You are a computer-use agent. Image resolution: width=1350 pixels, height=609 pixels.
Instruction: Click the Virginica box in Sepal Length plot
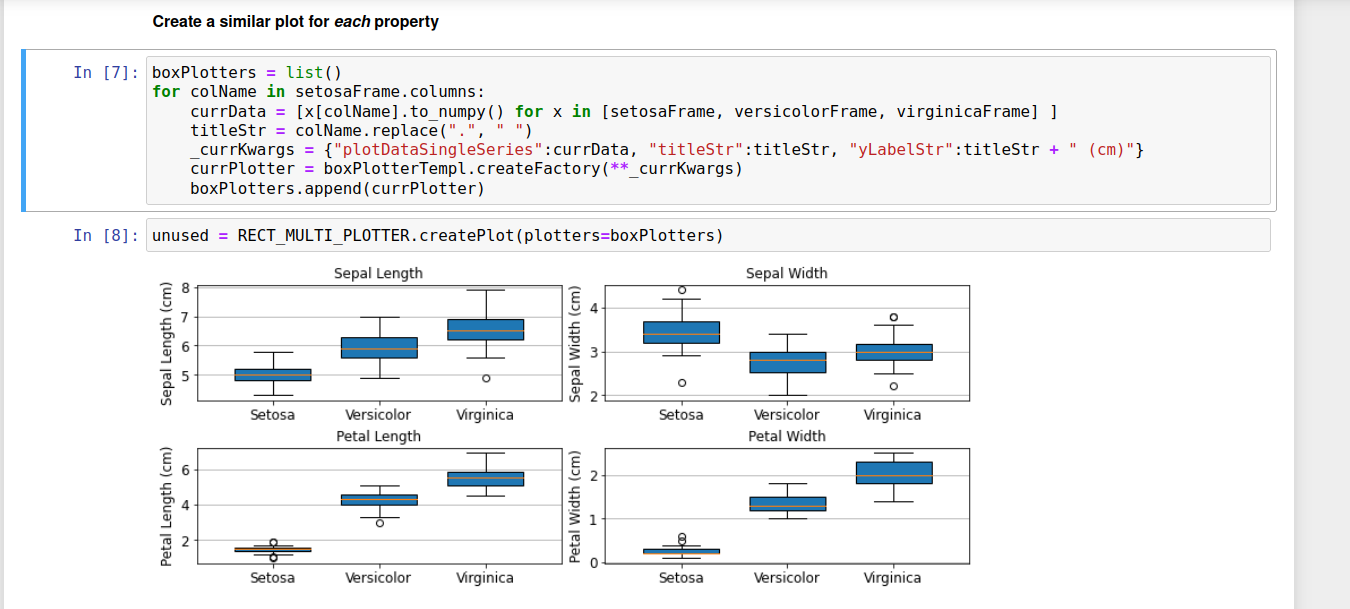tap(485, 330)
